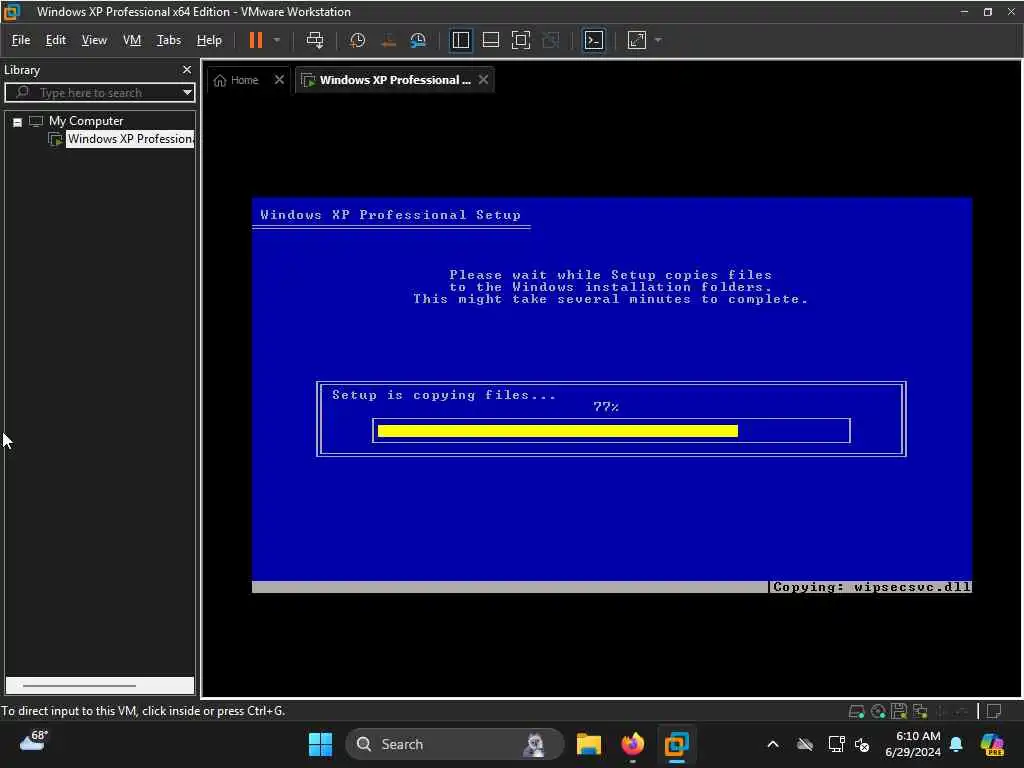1024x768 pixels.
Task: Select the Windows XP Professional VM in library
Action: coord(129,139)
